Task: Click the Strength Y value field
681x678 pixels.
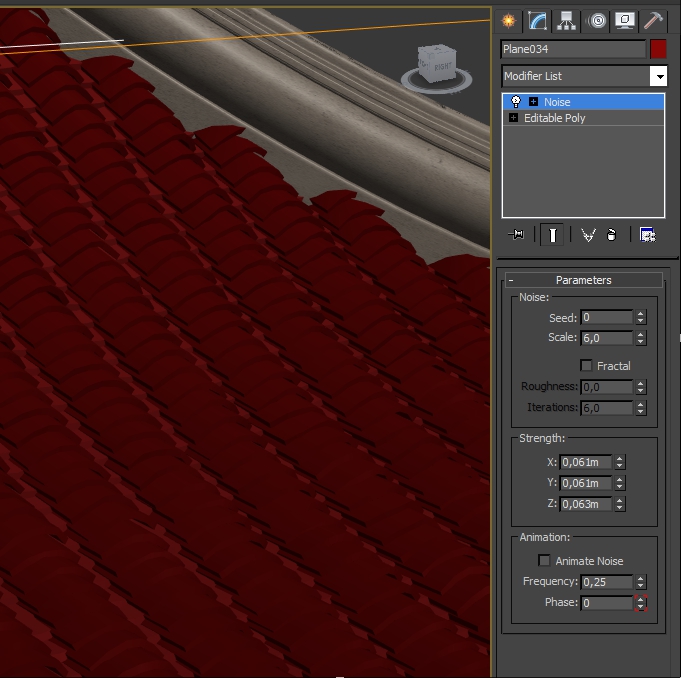Action: point(585,483)
